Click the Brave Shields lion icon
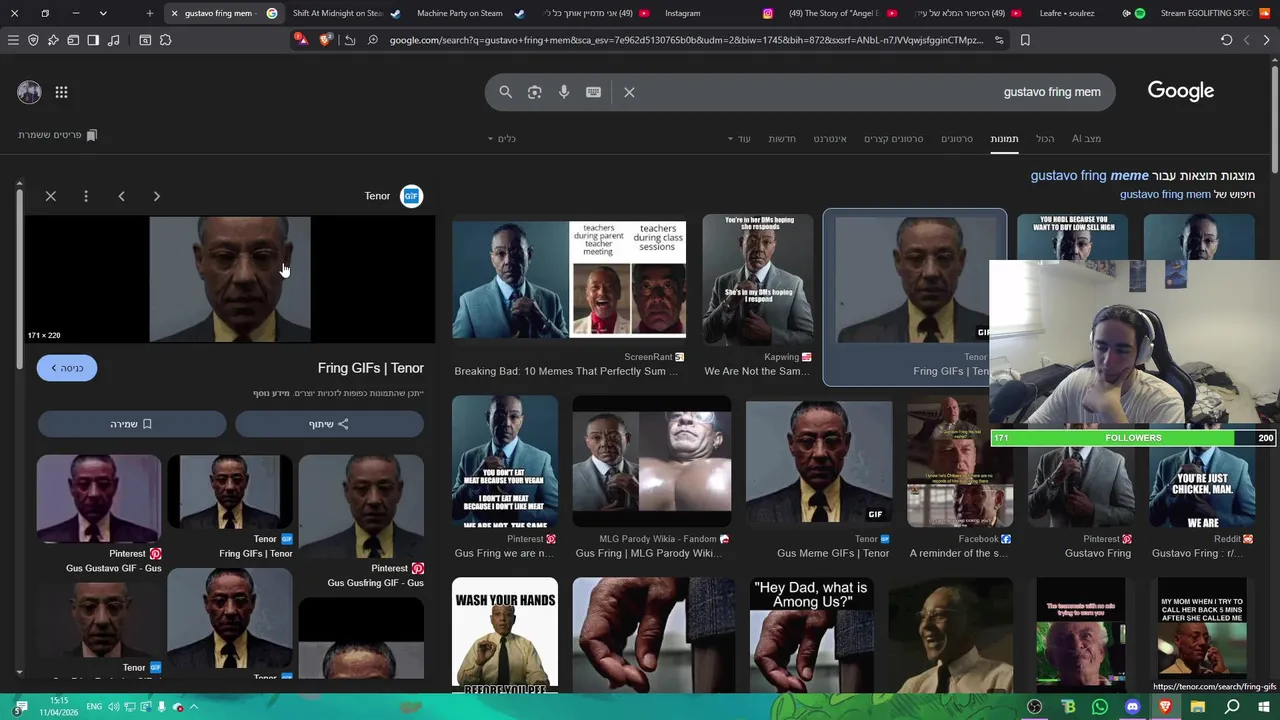The image size is (1280, 720). click(325, 40)
